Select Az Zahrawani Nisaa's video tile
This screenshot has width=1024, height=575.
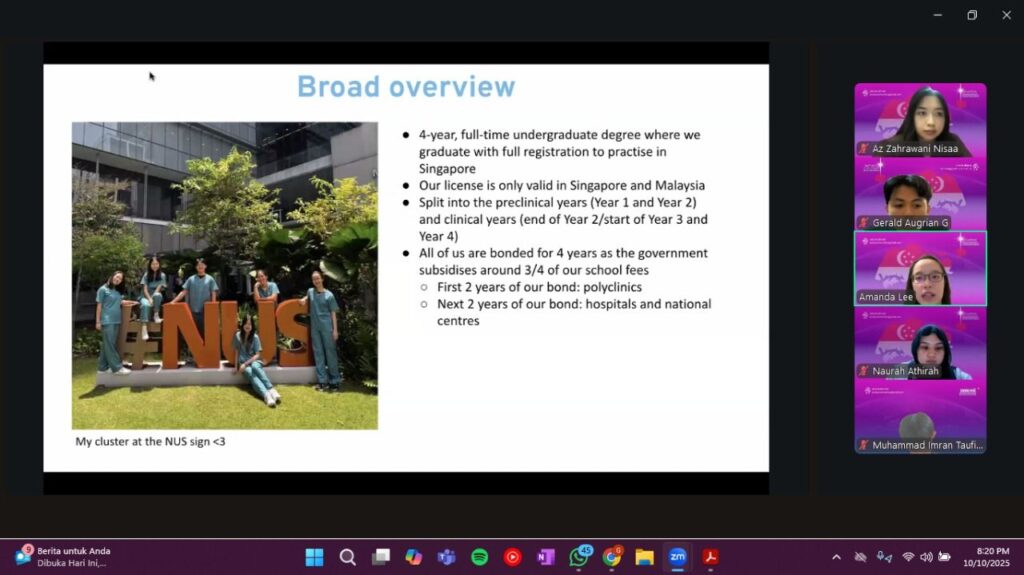(920, 119)
